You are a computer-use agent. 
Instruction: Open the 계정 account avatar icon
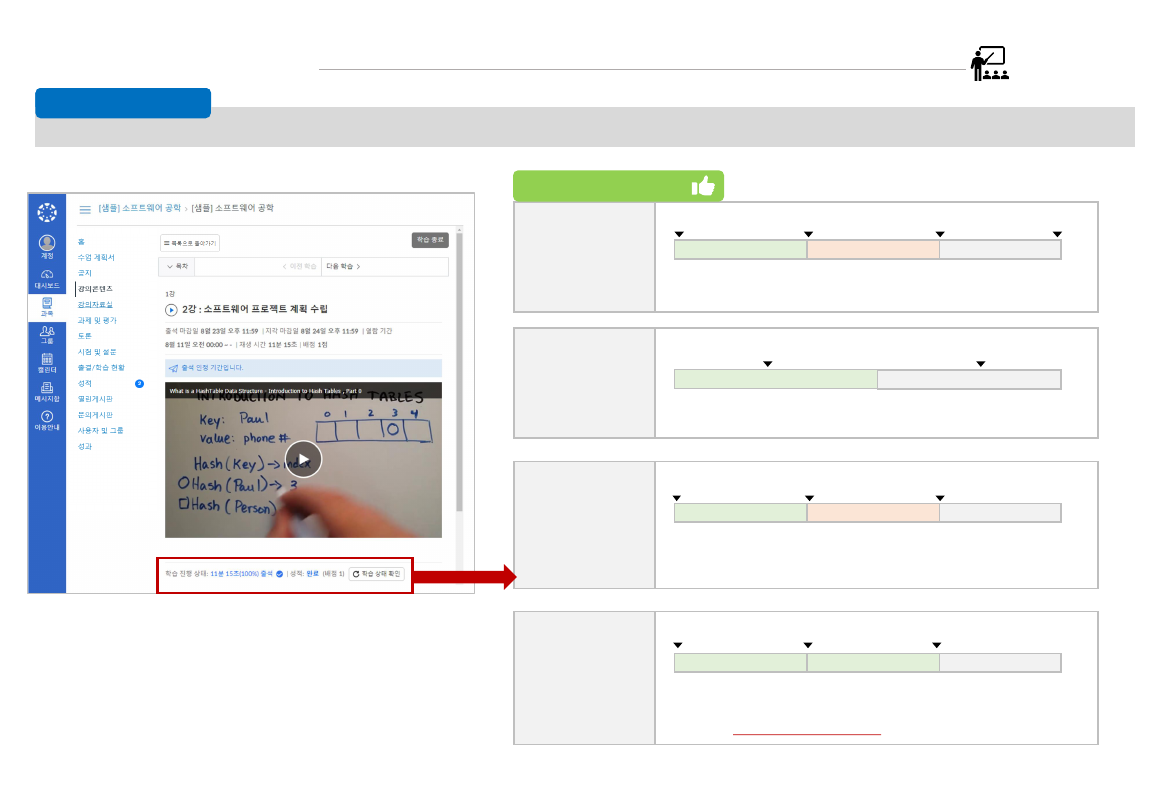(47, 243)
